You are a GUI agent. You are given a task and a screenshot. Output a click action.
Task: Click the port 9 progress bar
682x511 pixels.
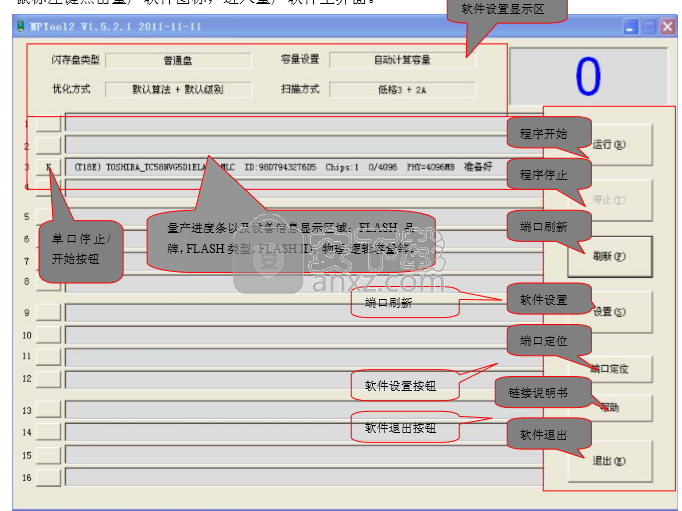click(x=304, y=313)
